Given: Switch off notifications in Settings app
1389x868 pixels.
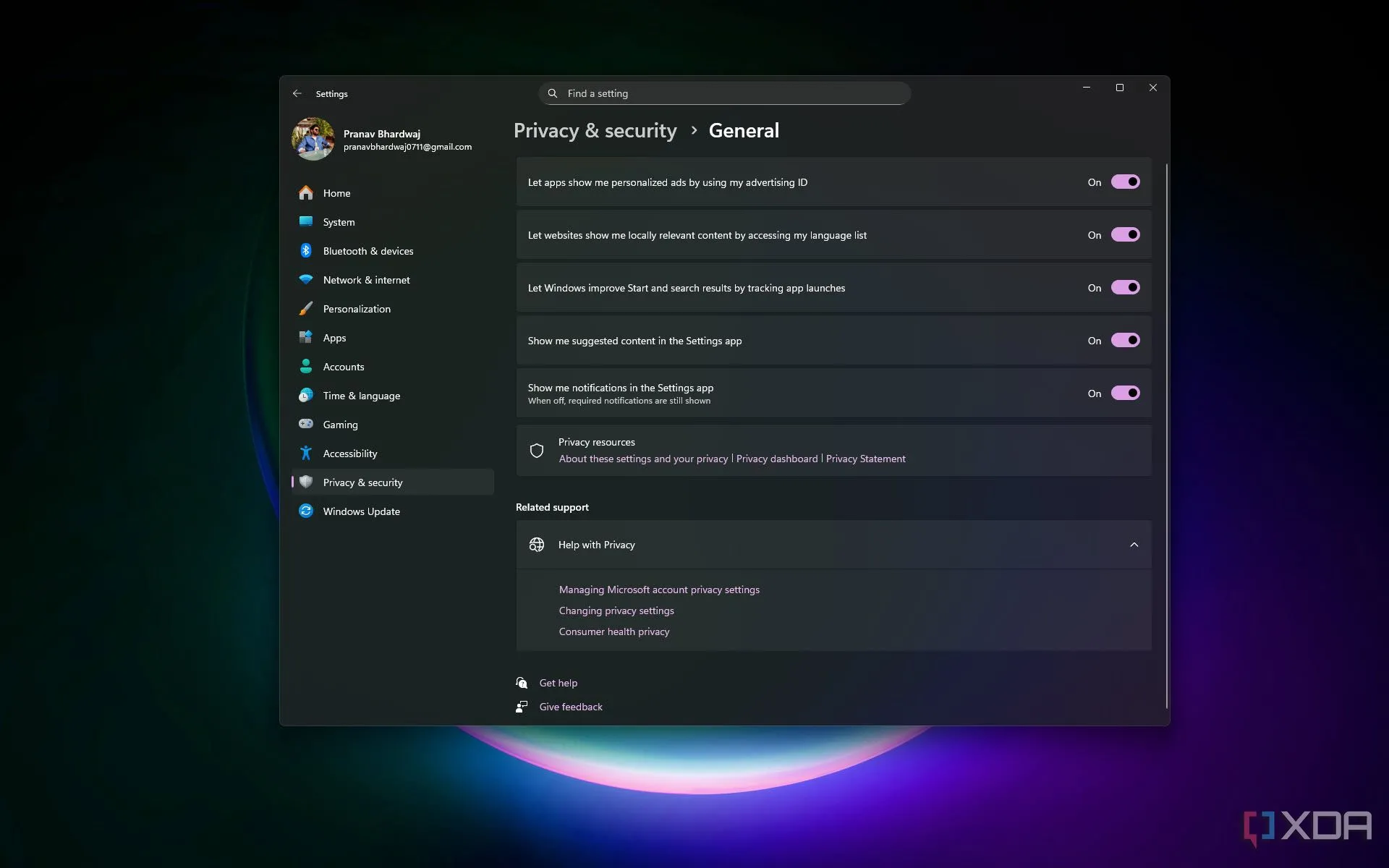Looking at the screenshot, I should click(x=1125, y=393).
